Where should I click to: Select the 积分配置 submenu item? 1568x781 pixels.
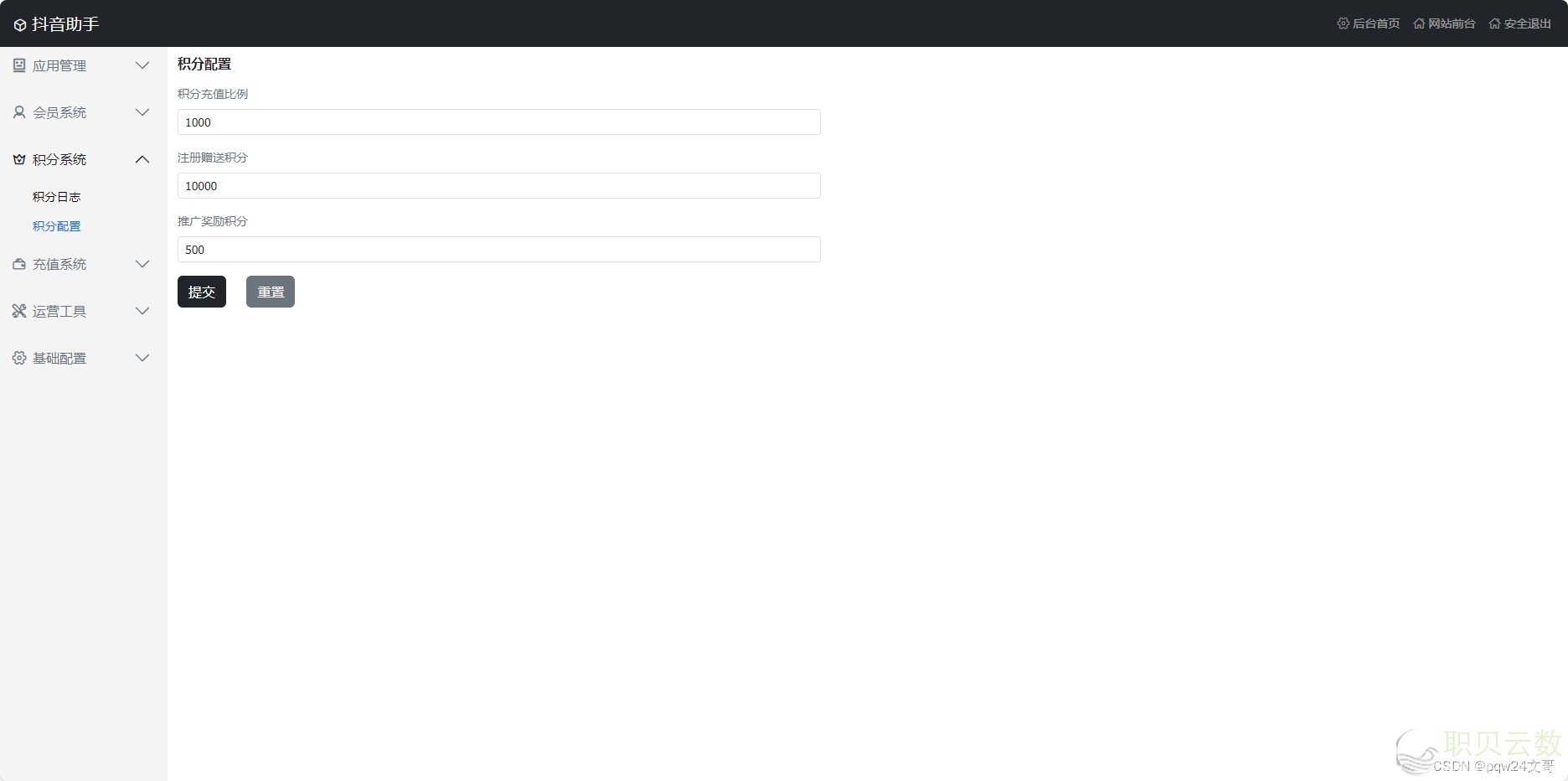(x=57, y=226)
